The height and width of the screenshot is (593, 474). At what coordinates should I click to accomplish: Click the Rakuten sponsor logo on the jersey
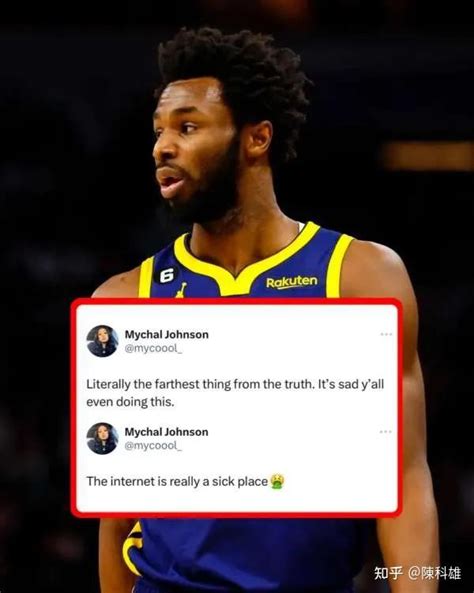click(292, 282)
